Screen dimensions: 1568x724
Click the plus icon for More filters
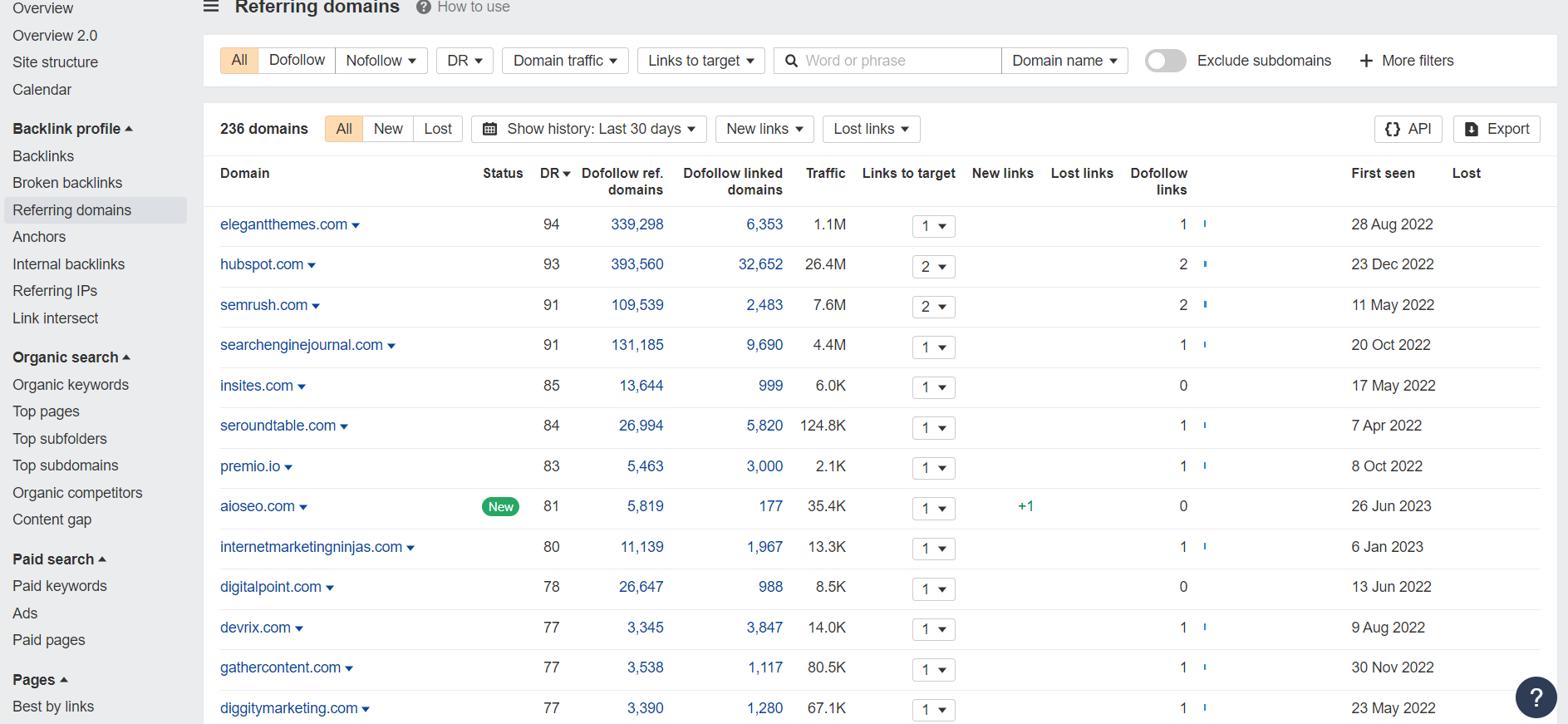[x=1366, y=61]
